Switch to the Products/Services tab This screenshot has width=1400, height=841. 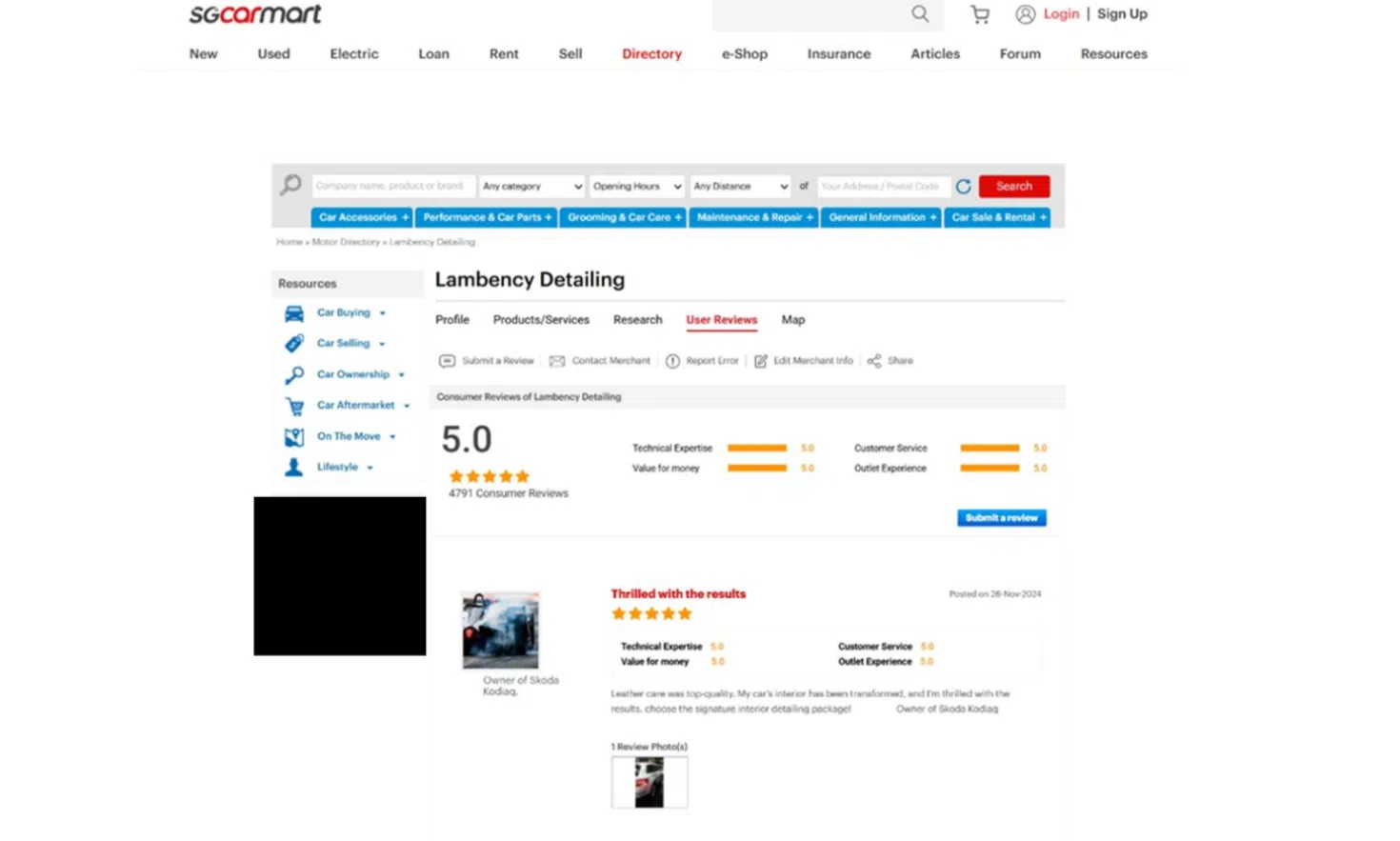tap(541, 320)
